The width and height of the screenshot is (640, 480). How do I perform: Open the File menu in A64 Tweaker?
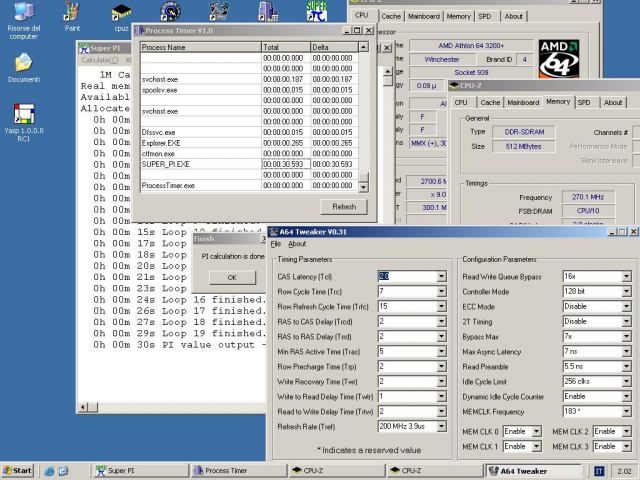(x=276, y=244)
